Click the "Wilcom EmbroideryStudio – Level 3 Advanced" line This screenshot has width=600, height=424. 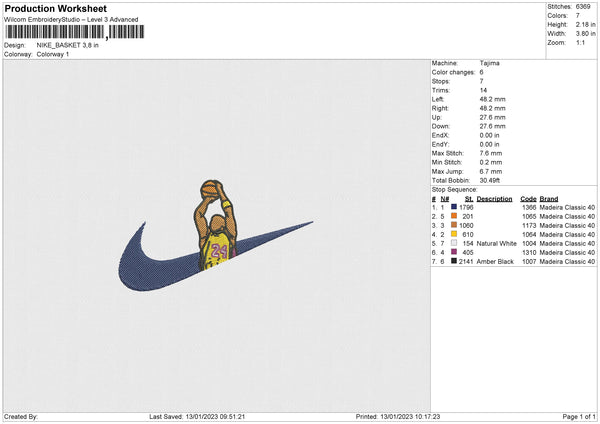point(71,20)
